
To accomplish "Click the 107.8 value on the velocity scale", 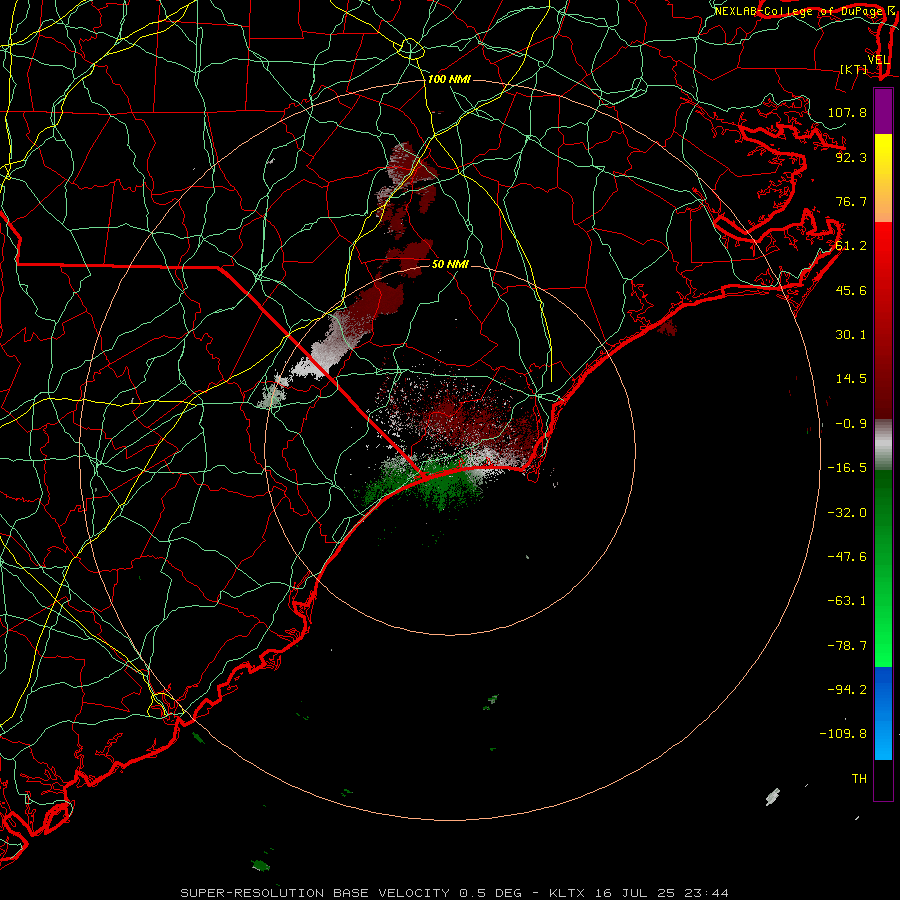I will click(x=847, y=112).
